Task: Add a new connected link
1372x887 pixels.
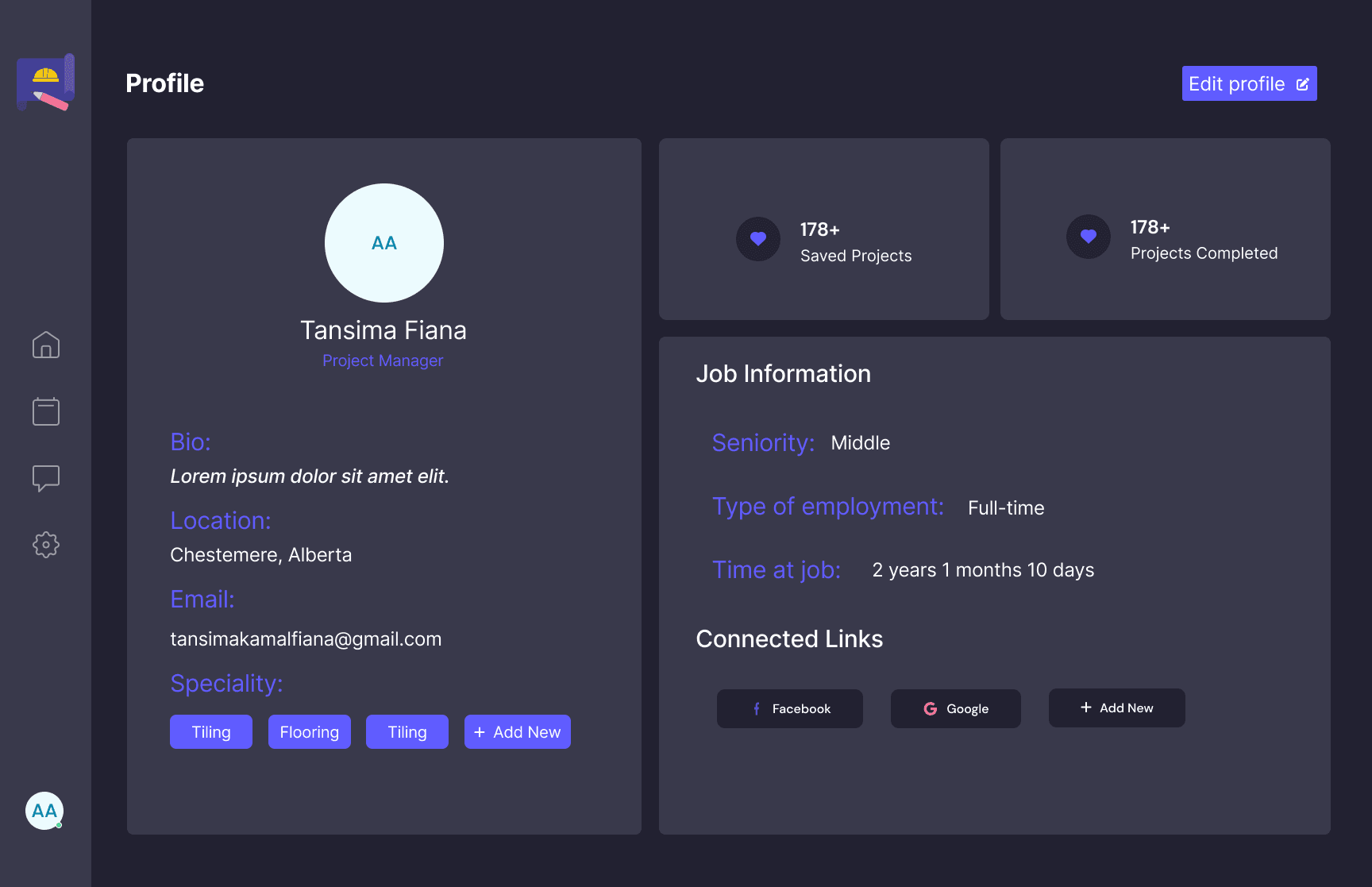Action: coord(1117,708)
